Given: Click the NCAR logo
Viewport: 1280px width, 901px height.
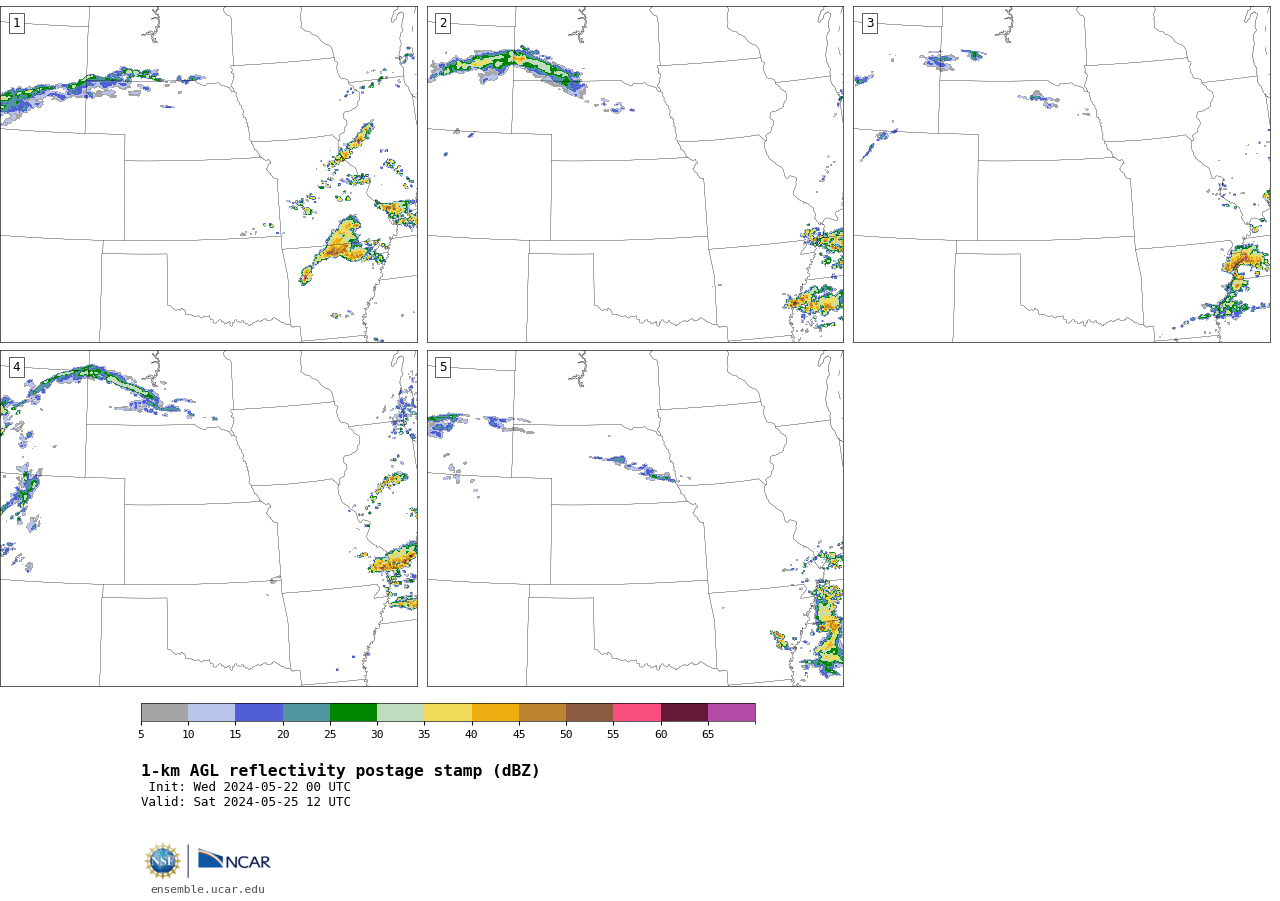Looking at the screenshot, I should 234,860.
